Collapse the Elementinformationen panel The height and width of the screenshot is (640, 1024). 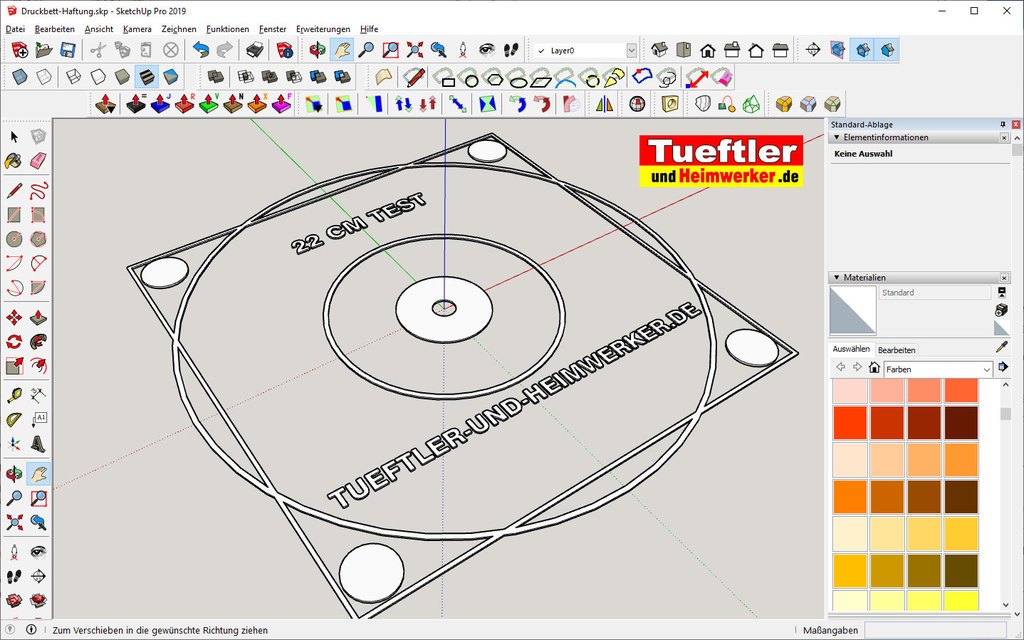(x=837, y=138)
